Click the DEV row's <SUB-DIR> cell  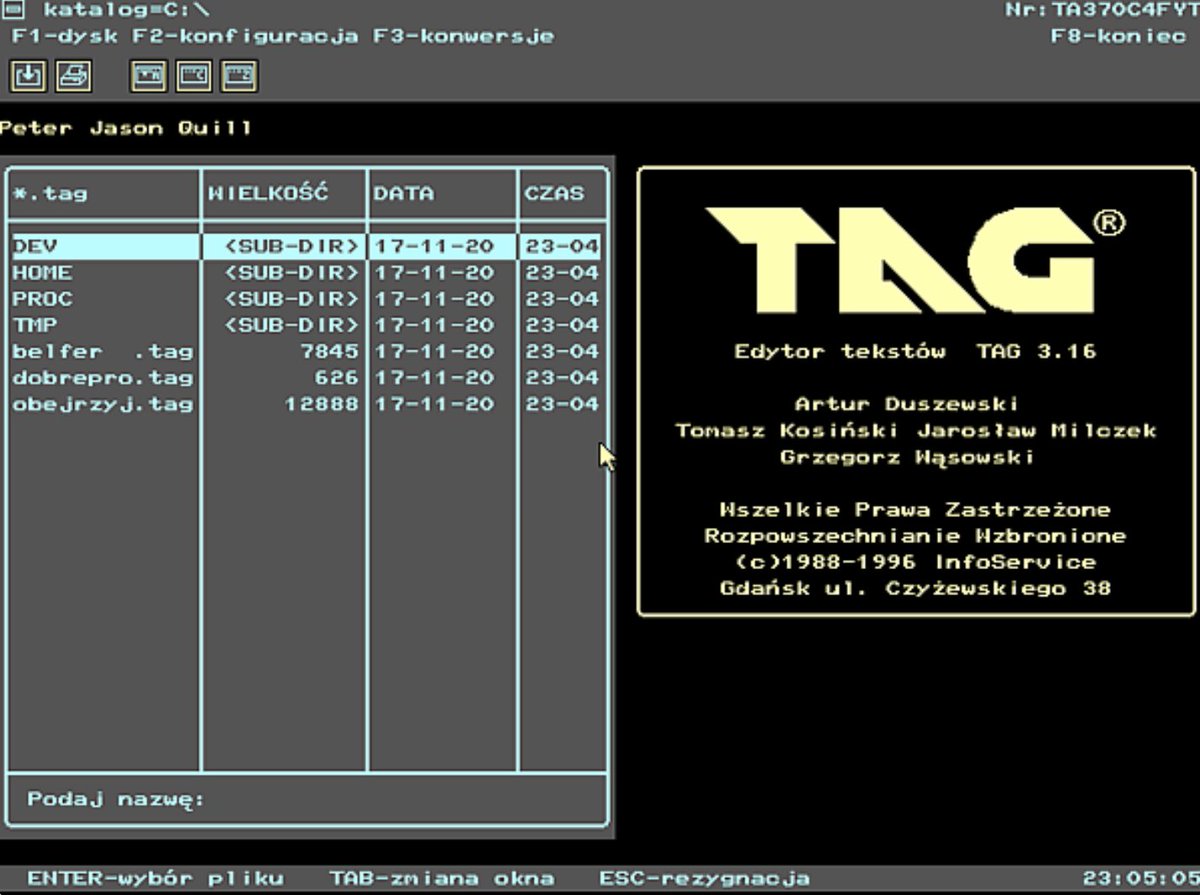coord(291,246)
